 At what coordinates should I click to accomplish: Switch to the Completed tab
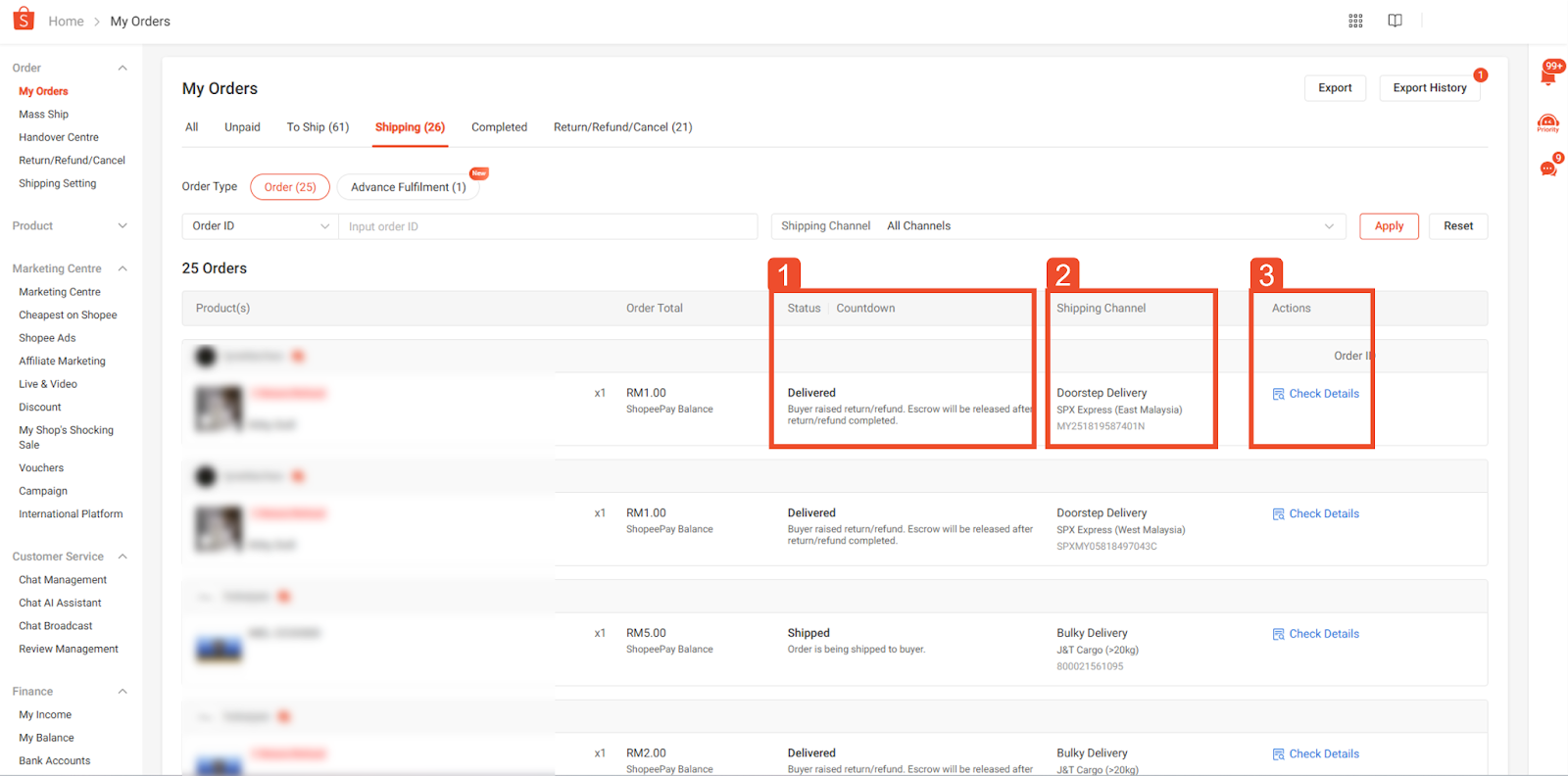point(499,127)
